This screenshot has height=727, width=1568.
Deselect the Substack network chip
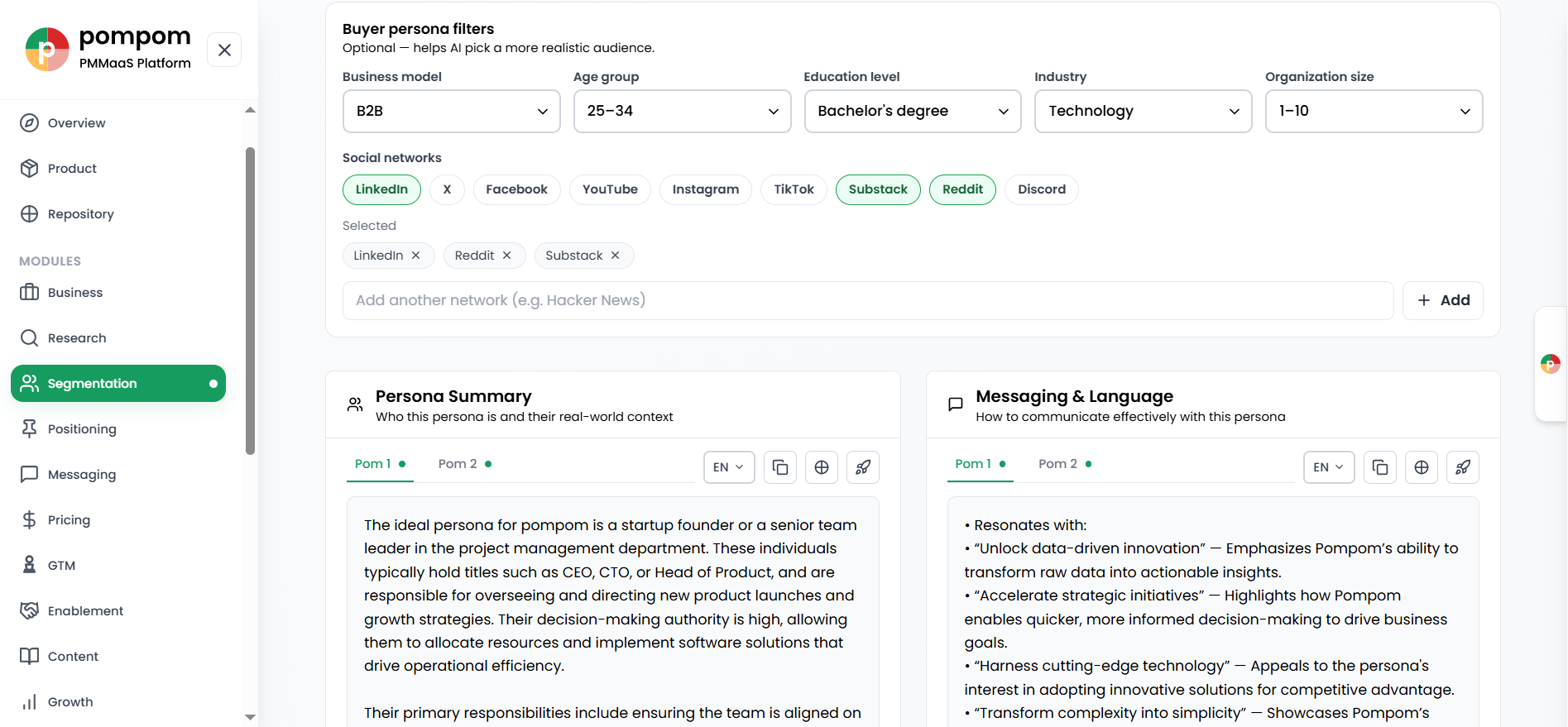(x=878, y=189)
